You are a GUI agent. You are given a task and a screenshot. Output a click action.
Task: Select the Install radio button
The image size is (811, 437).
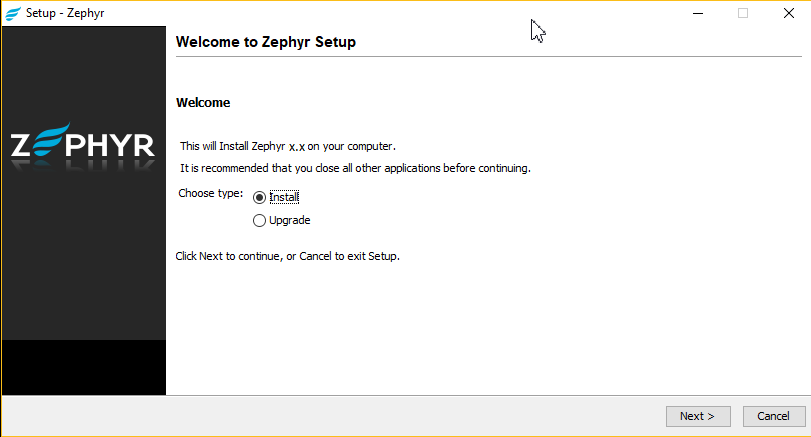coord(260,197)
